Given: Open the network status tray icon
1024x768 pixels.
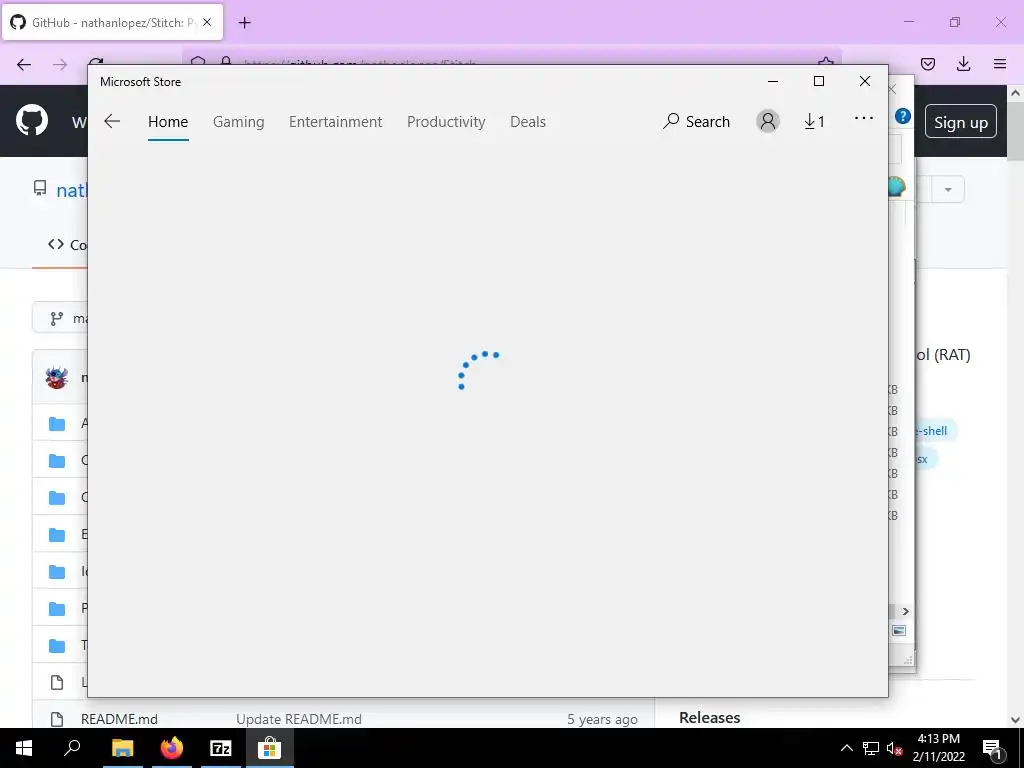Looking at the screenshot, I should (x=871, y=748).
